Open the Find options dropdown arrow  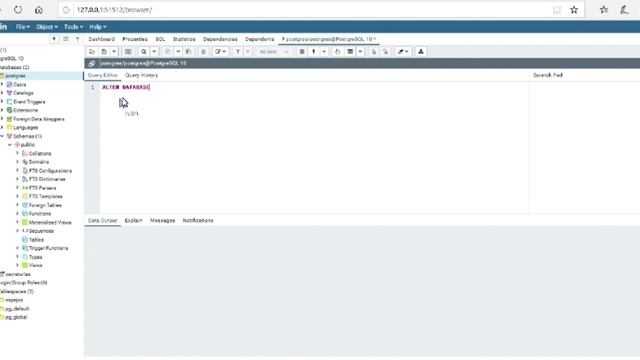pos(154,52)
